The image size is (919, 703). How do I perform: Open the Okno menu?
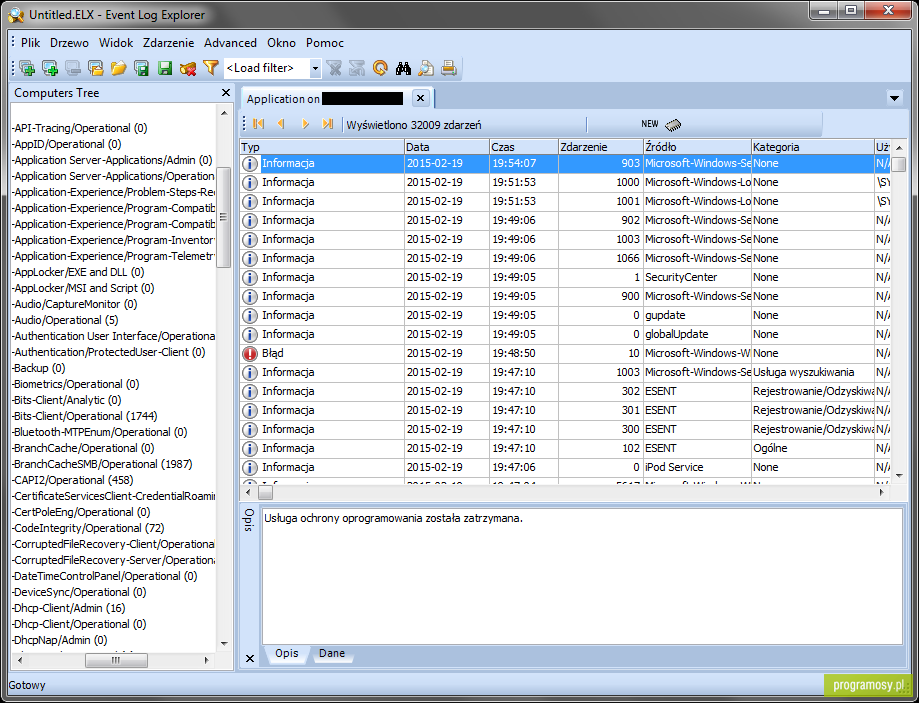(x=281, y=43)
